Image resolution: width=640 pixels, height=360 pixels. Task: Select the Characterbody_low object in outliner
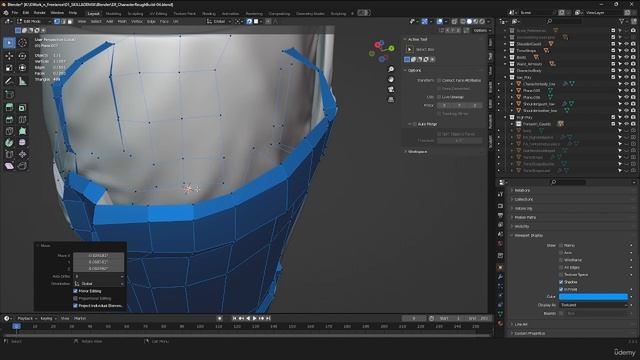[x=539, y=84]
